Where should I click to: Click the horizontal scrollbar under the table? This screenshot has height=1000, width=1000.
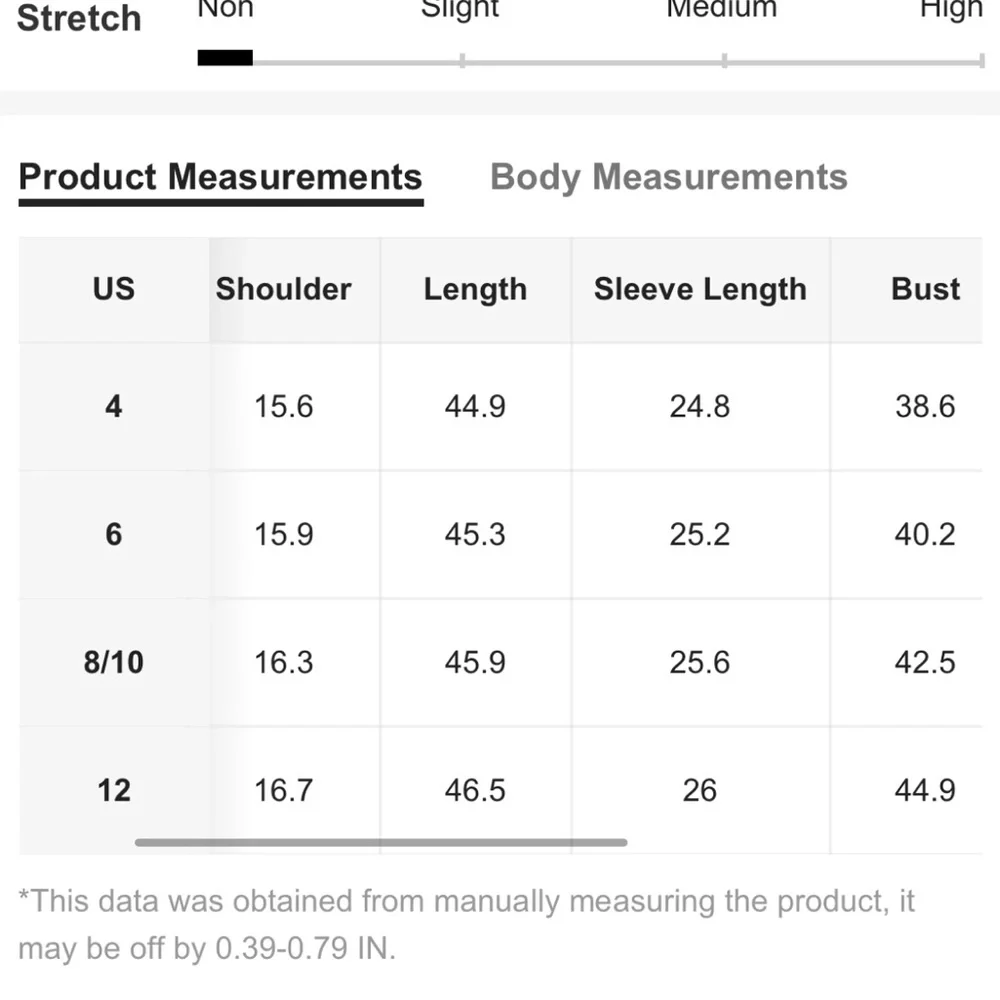pos(381,842)
